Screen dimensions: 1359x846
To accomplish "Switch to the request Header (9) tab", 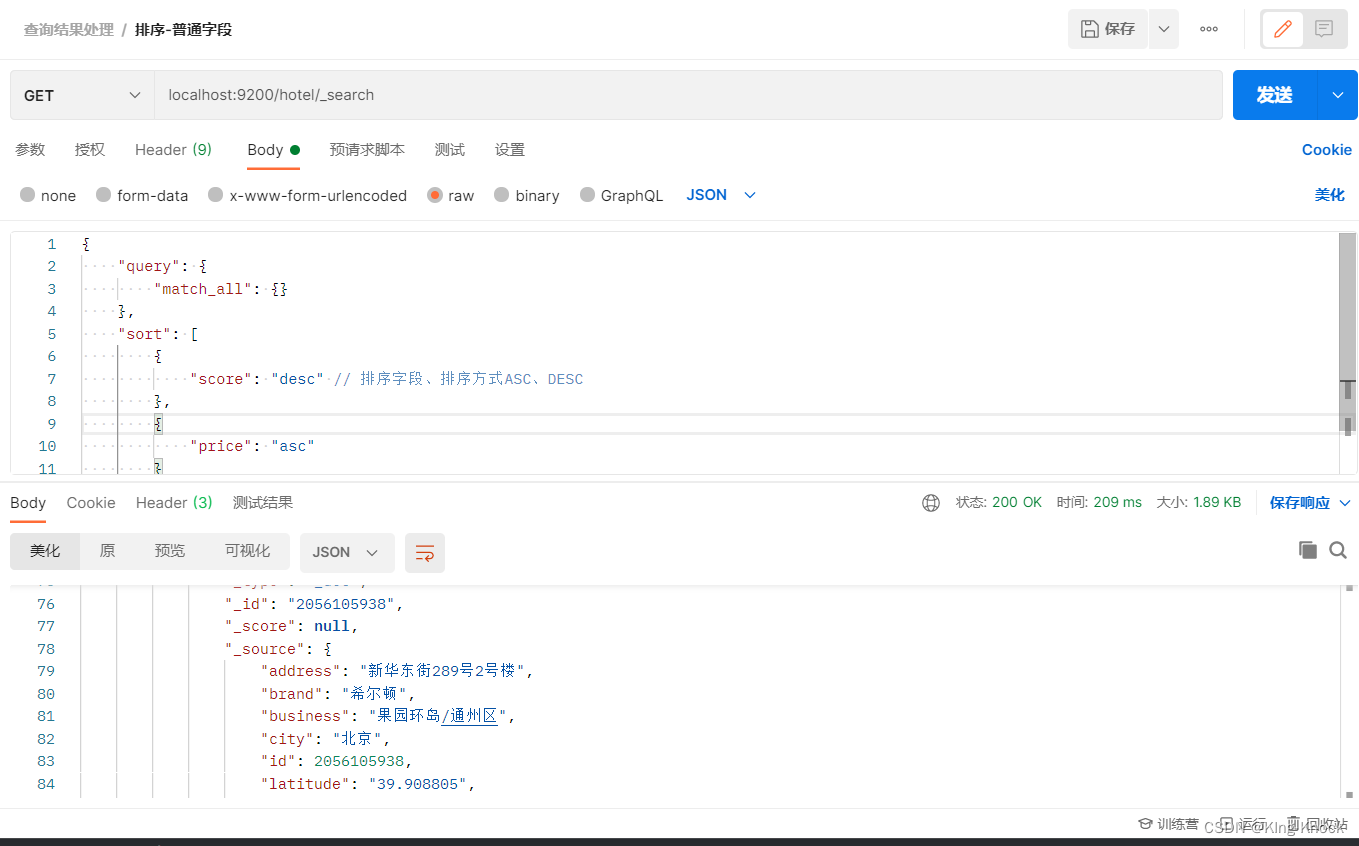I will click(x=173, y=150).
